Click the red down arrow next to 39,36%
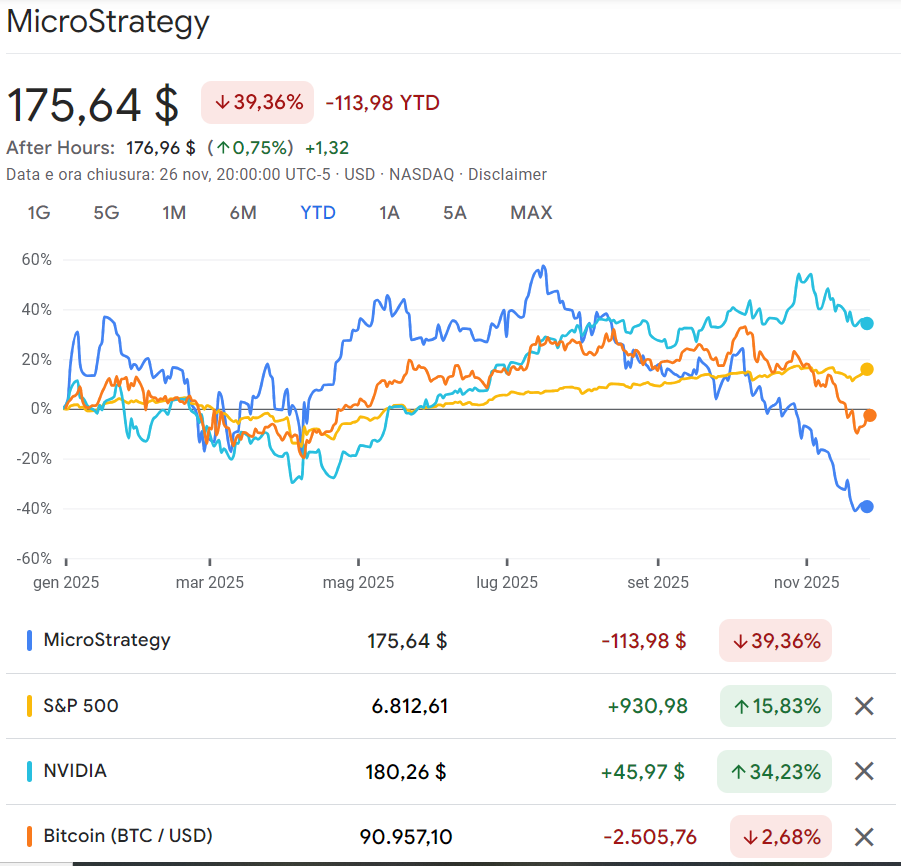The width and height of the screenshot is (901, 866). [222, 102]
